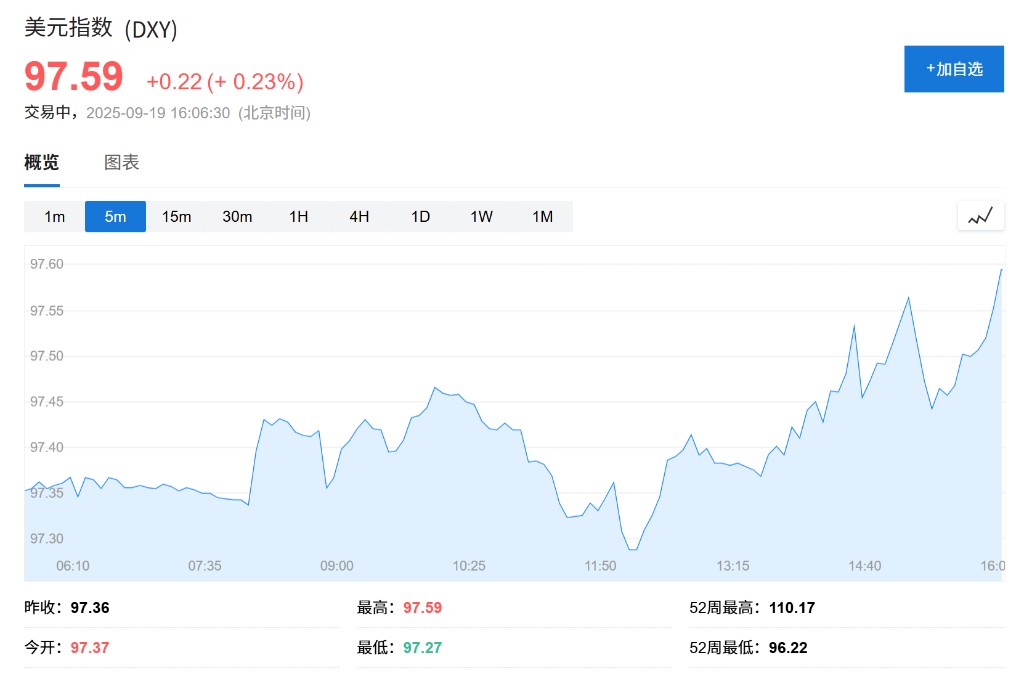Switch to 1M monthly interval
The image size is (1024, 678).
click(x=542, y=217)
